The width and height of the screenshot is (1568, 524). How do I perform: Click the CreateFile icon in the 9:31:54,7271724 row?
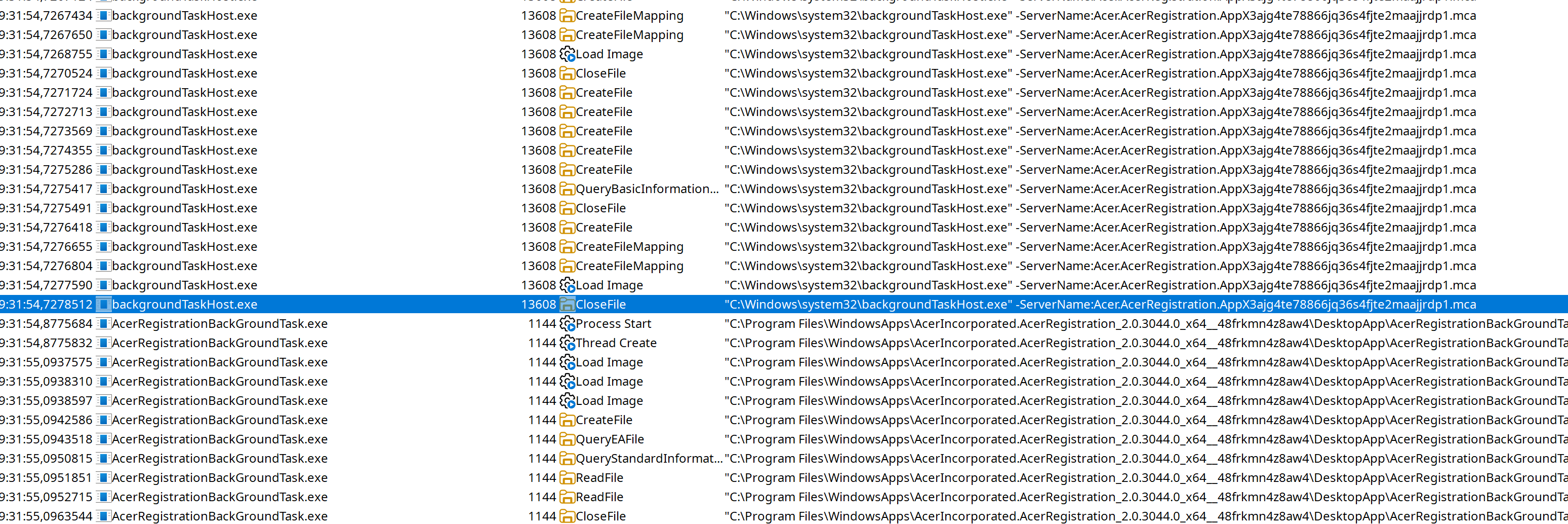[x=567, y=93]
